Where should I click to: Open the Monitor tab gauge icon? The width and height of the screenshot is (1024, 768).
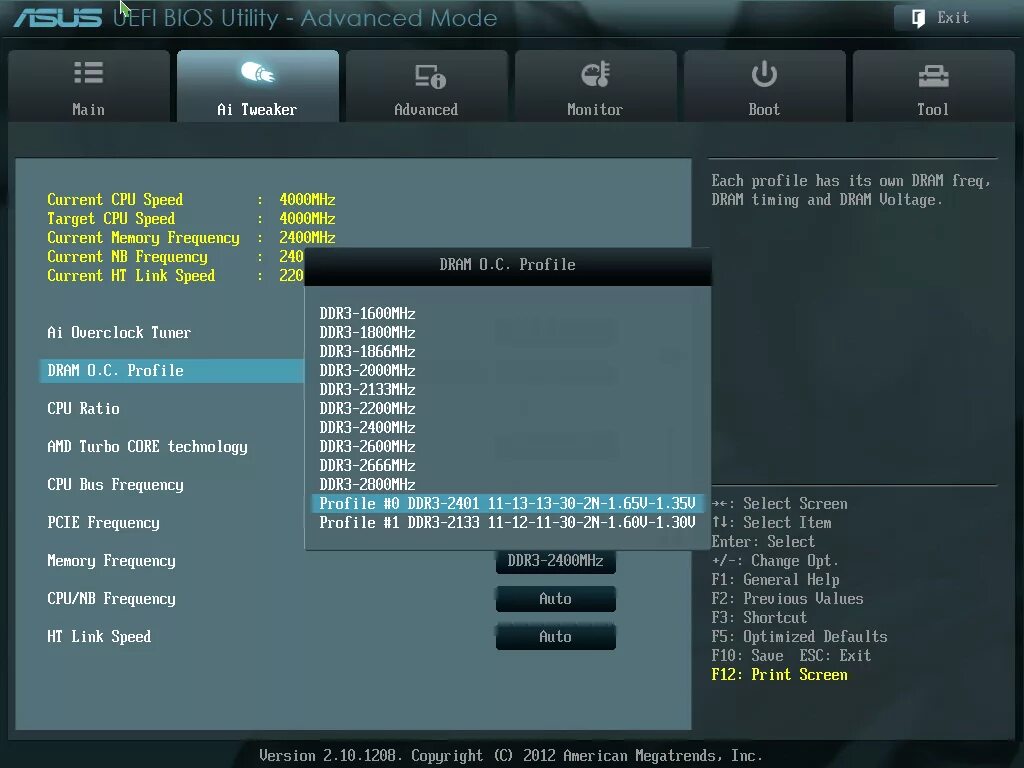596,74
